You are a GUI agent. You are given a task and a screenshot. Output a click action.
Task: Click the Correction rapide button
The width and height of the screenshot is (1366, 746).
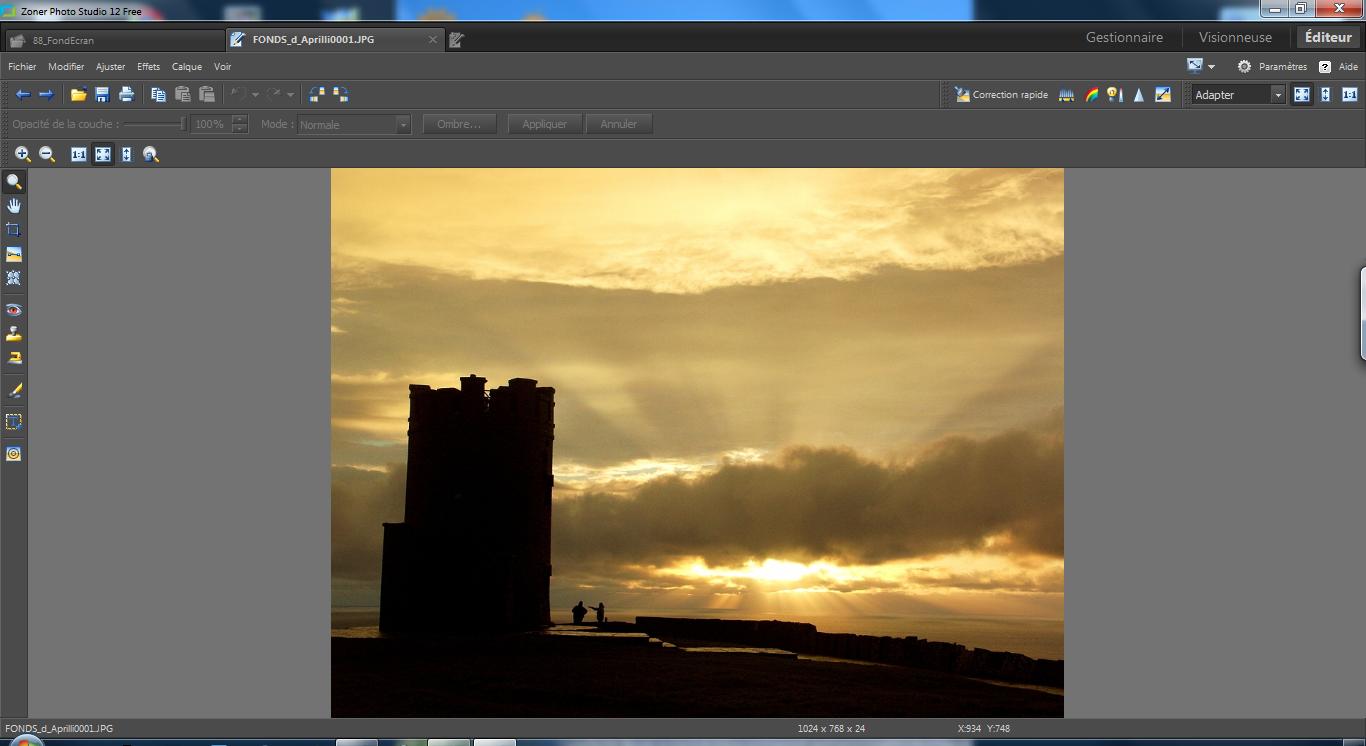[x=1001, y=95]
